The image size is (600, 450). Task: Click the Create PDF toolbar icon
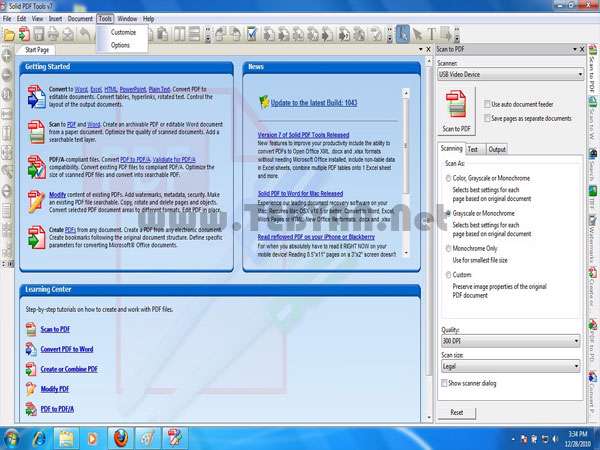pos(24,34)
